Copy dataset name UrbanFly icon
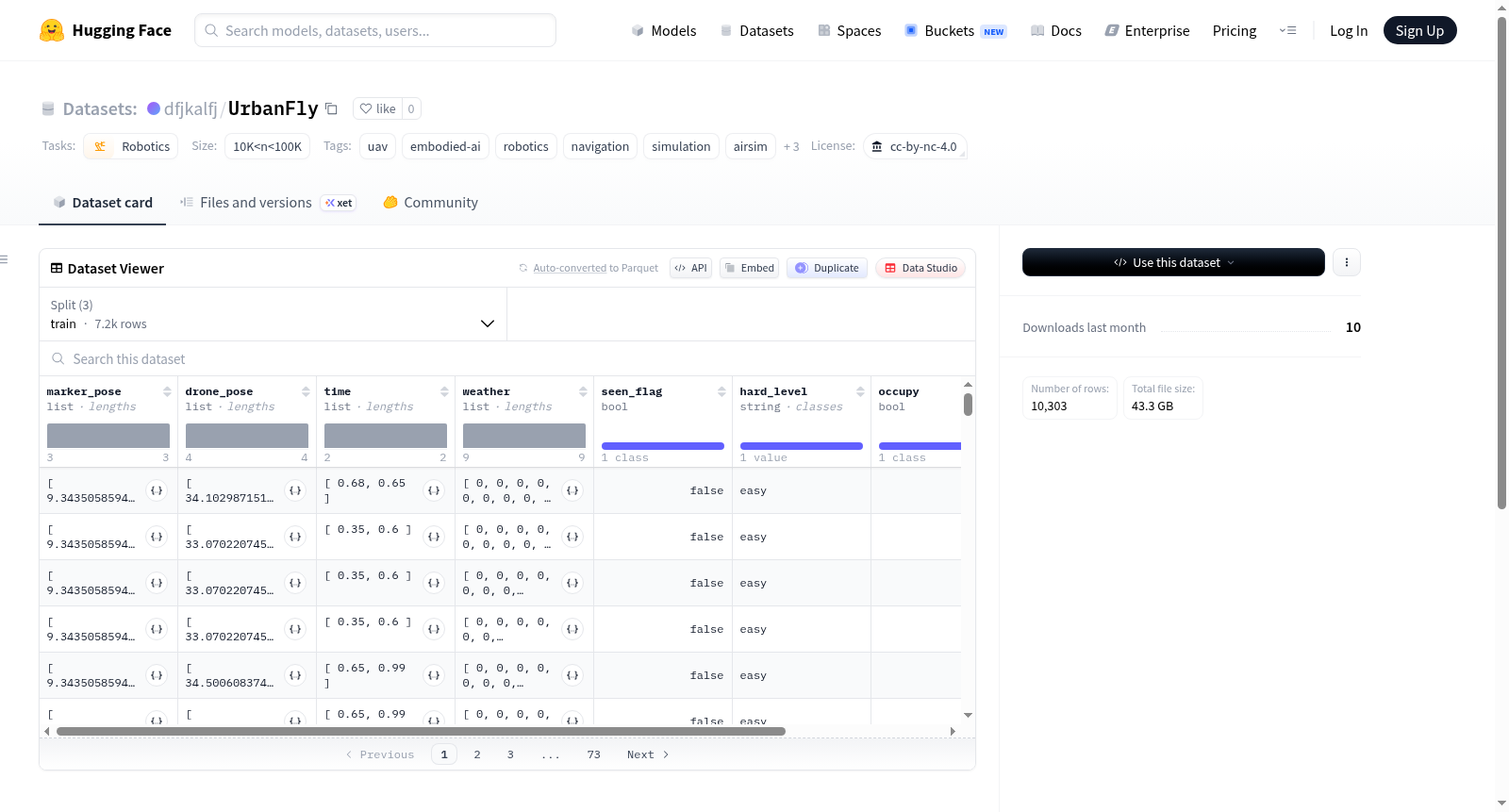This screenshot has height=812, width=1509. click(331, 108)
